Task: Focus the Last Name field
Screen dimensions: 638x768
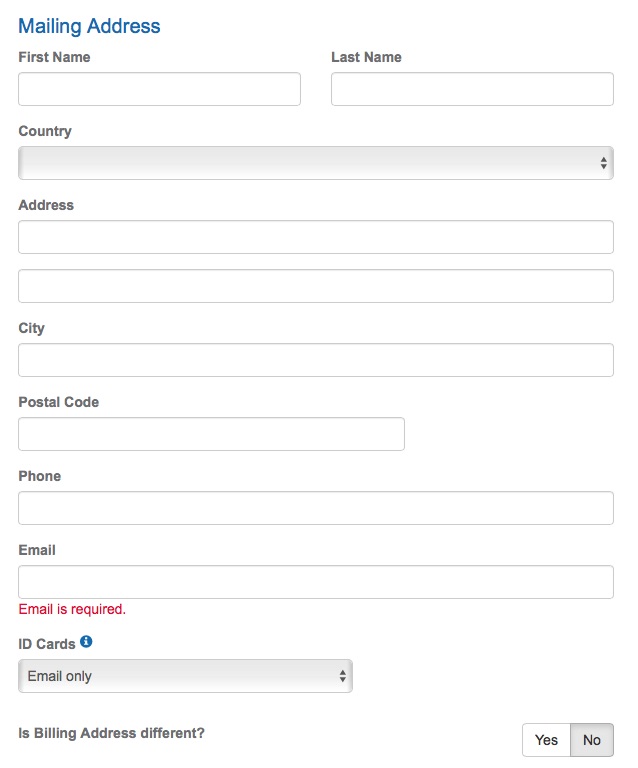Action: coord(472,89)
